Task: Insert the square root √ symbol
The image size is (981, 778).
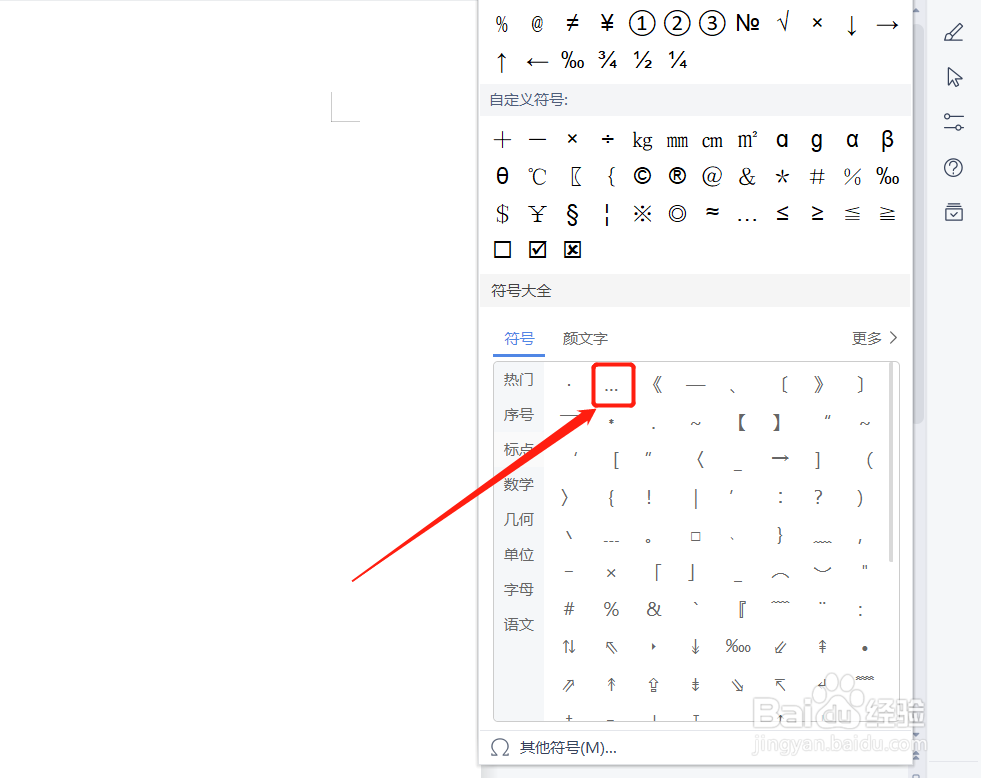Action: [783, 23]
